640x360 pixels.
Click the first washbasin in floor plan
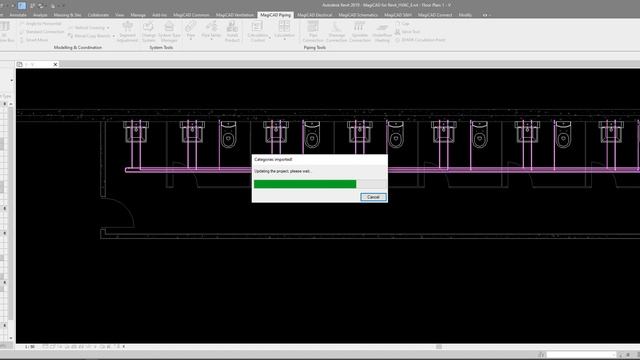click(x=136, y=131)
